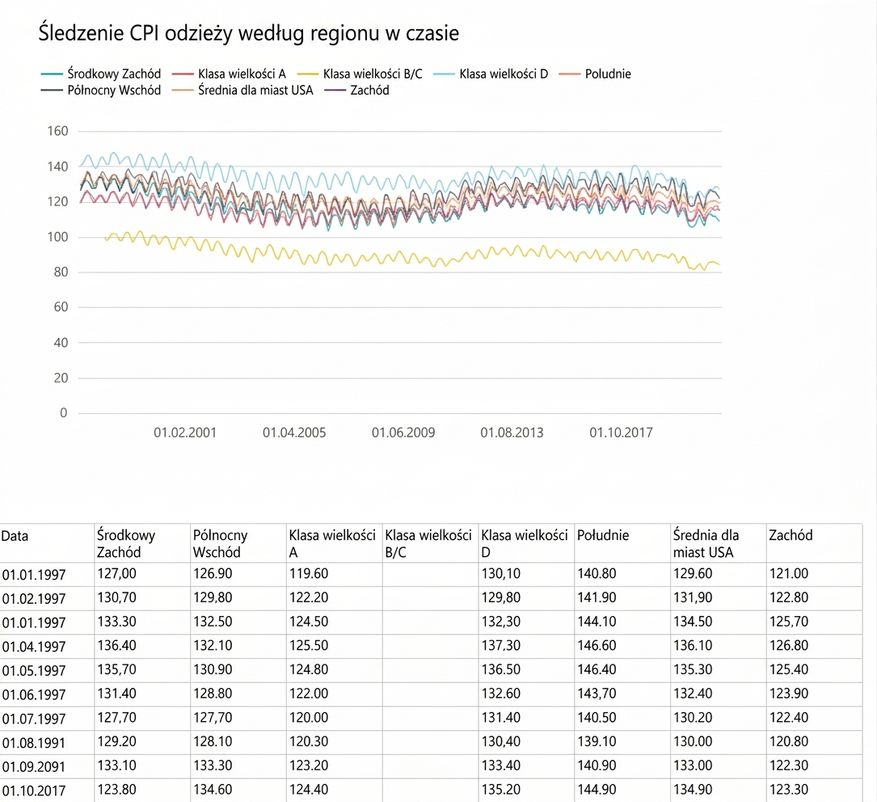Click y-axis label 160
This screenshot has height=802, width=877.
pos(58,131)
